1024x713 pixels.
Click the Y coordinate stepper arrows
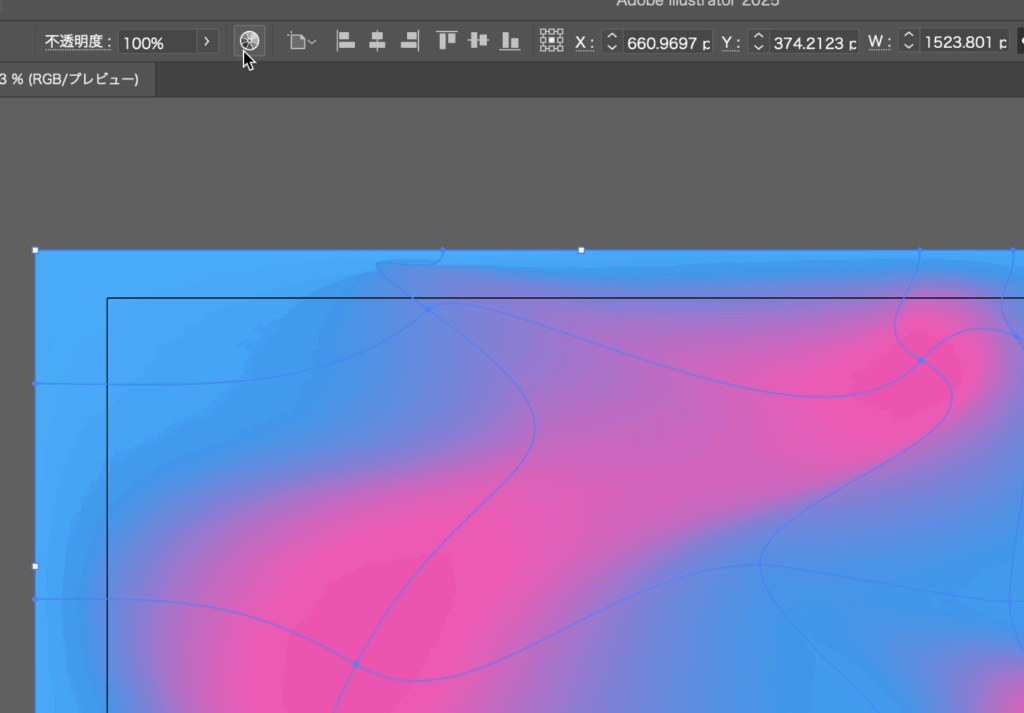point(759,42)
